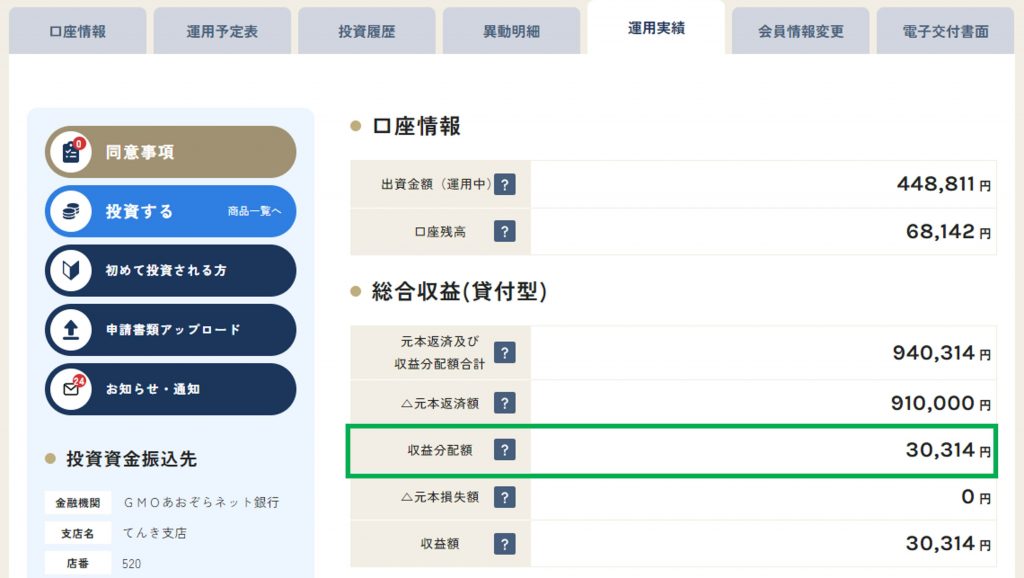Switch to the 口座情報 tab
The height and width of the screenshot is (578, 1024).
click(78, 31)
